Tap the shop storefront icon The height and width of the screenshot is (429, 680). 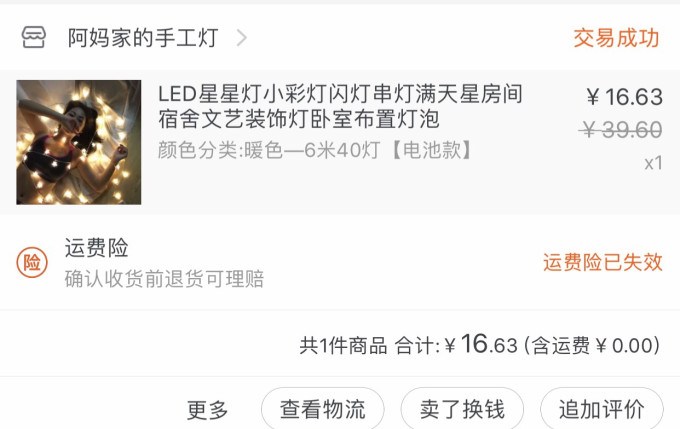(34, 38)
